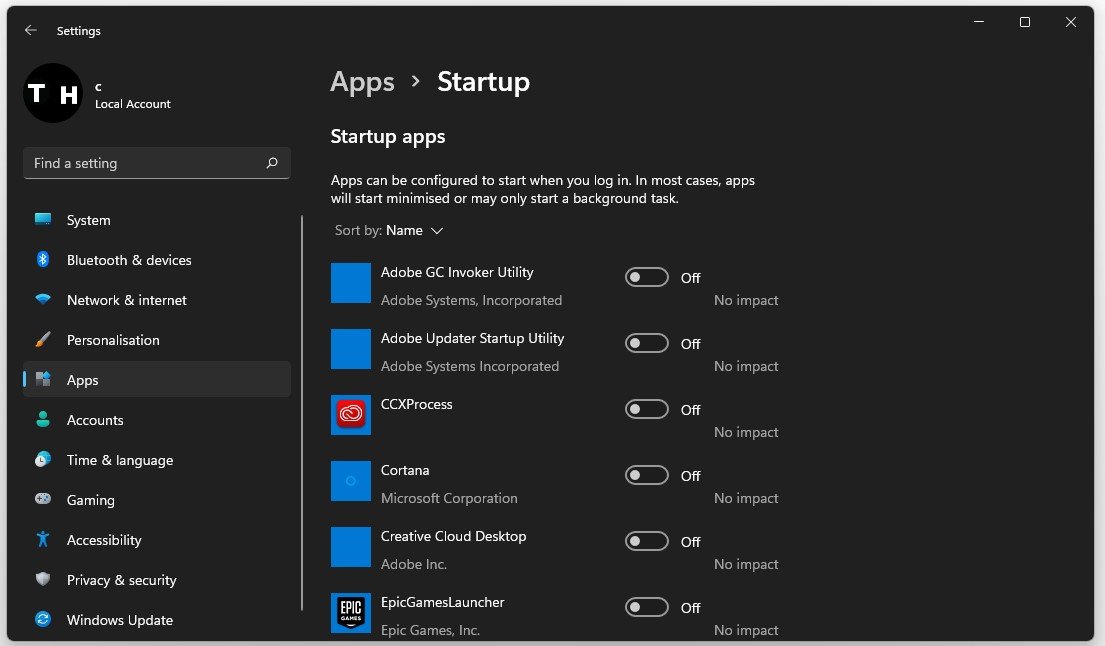Click the Gaming controller icon
This screenshot has height=646, width=1105.
click(43, 499)
